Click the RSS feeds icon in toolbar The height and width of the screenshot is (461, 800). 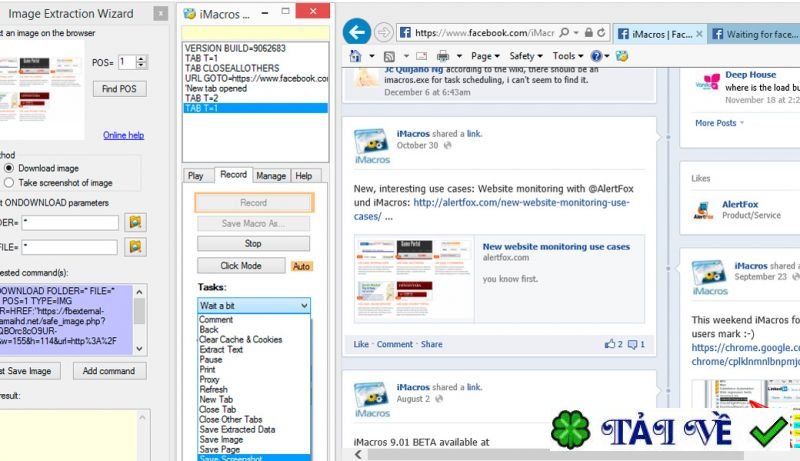point(389,56)
